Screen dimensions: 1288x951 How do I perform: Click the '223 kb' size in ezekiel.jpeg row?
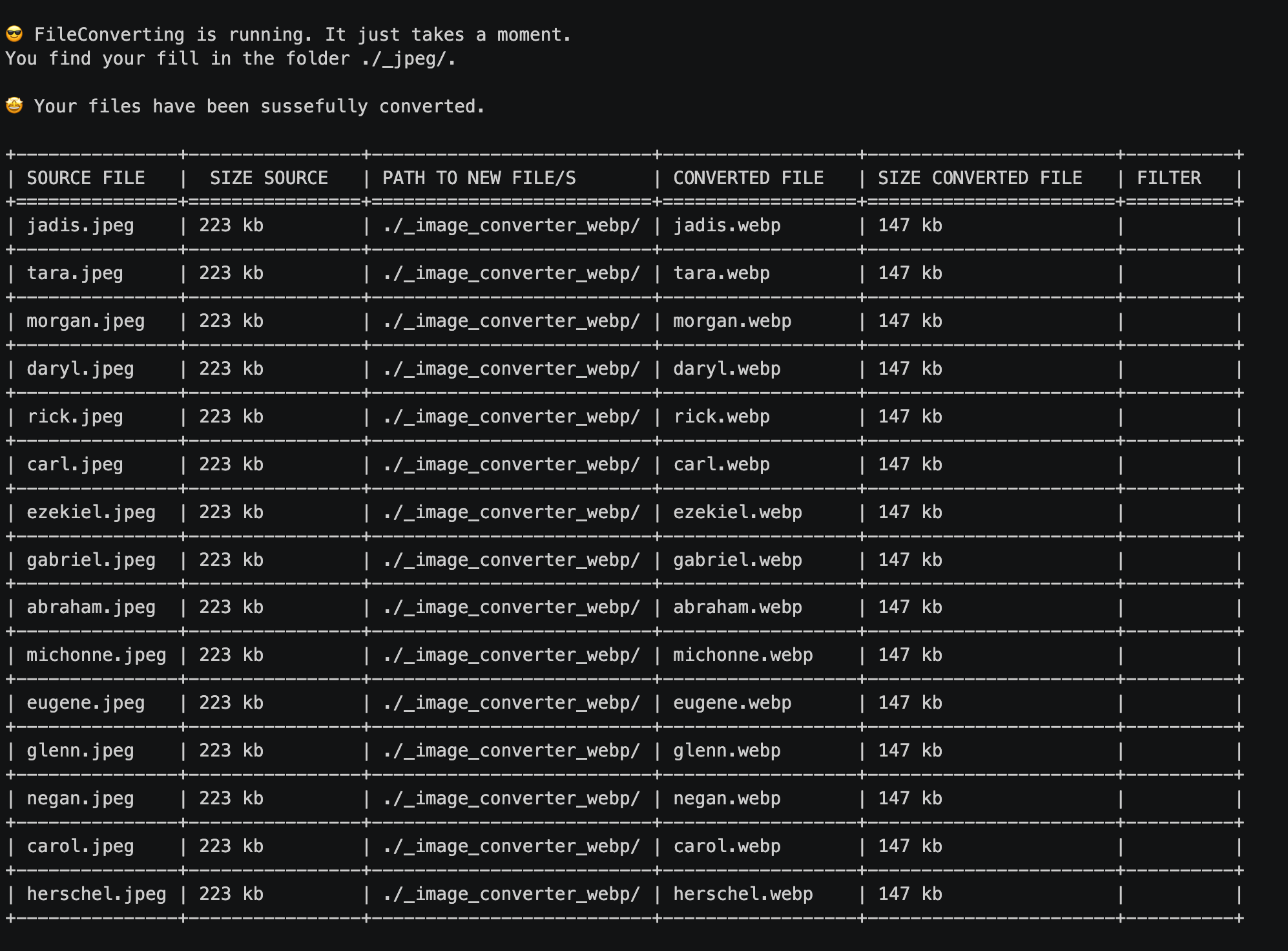pos(231,512)
